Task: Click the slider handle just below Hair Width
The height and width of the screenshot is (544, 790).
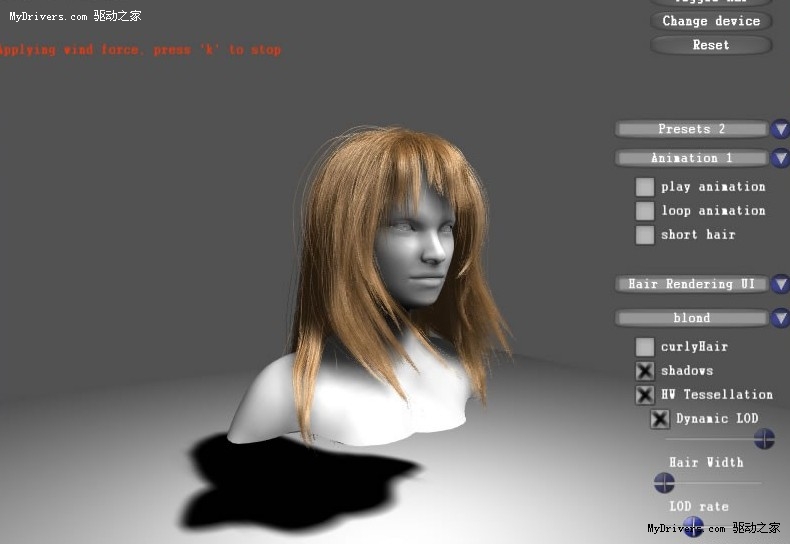Action: (664, 483)
